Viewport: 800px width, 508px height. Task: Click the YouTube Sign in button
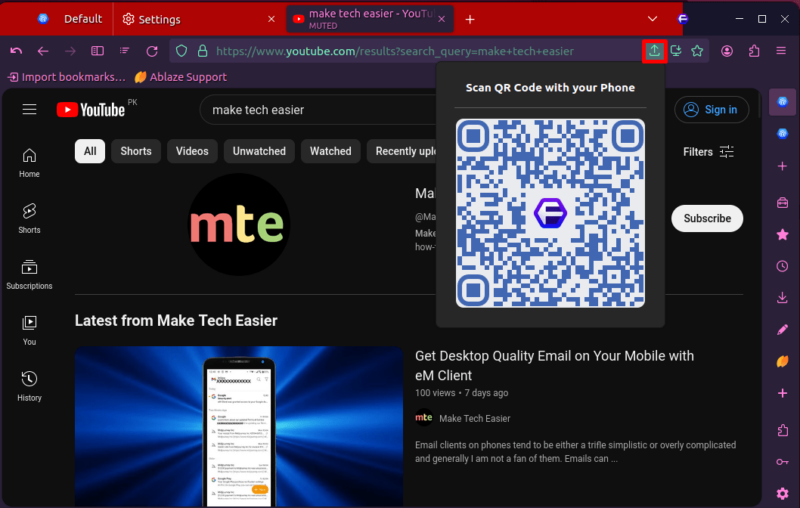point(711,110)
